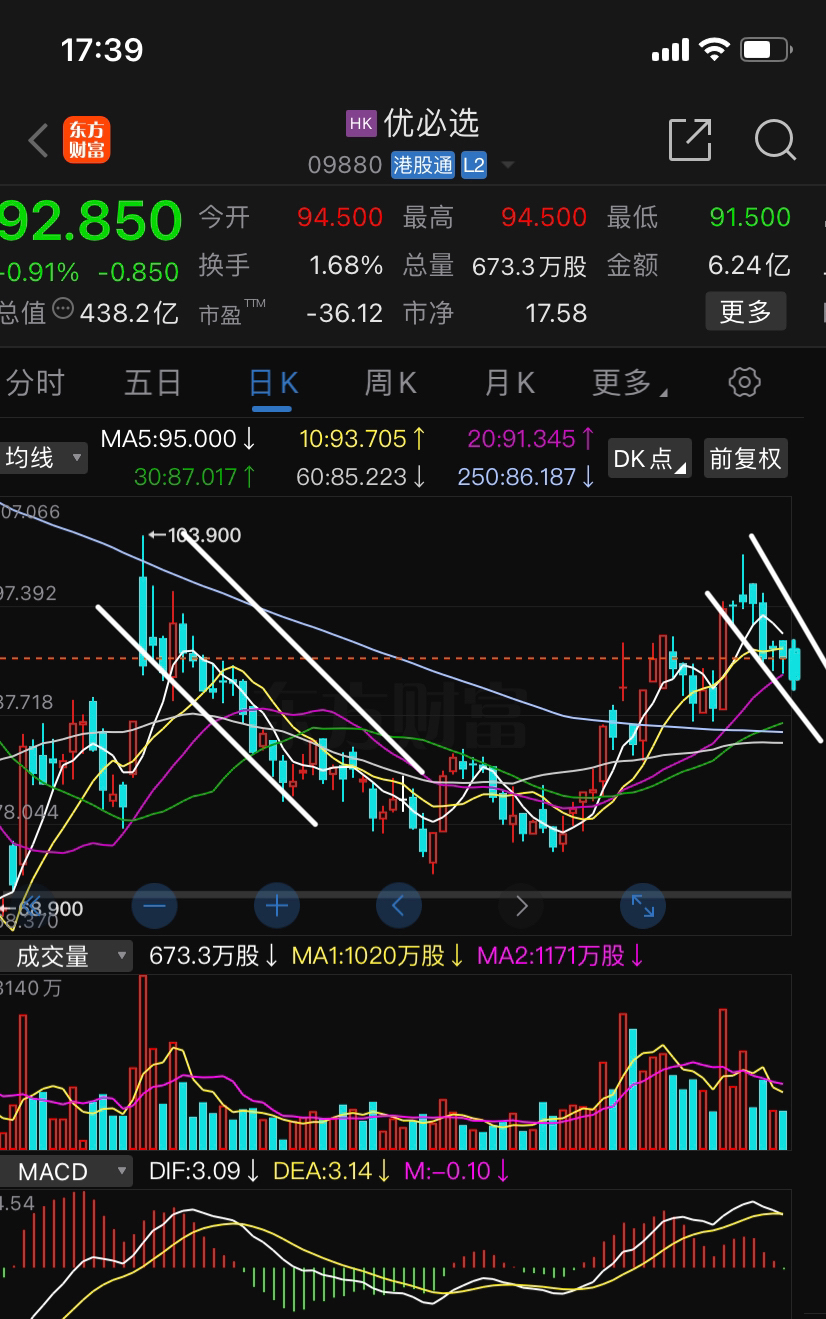826x1319 pixels.
Task: Open the search magnifier icon
Action: tap(775, 140)
